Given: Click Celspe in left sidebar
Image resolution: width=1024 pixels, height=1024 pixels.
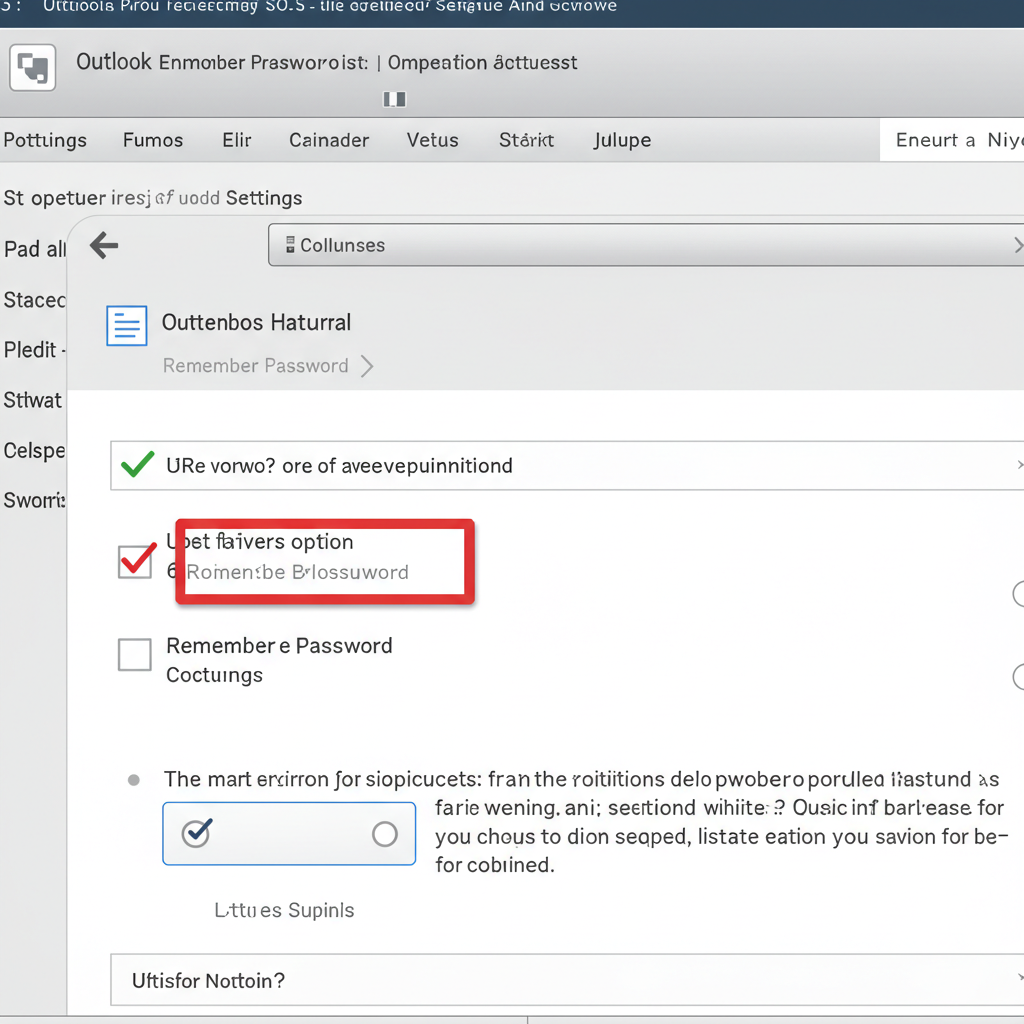Looking at the screenshot, I should click(34, 451).
